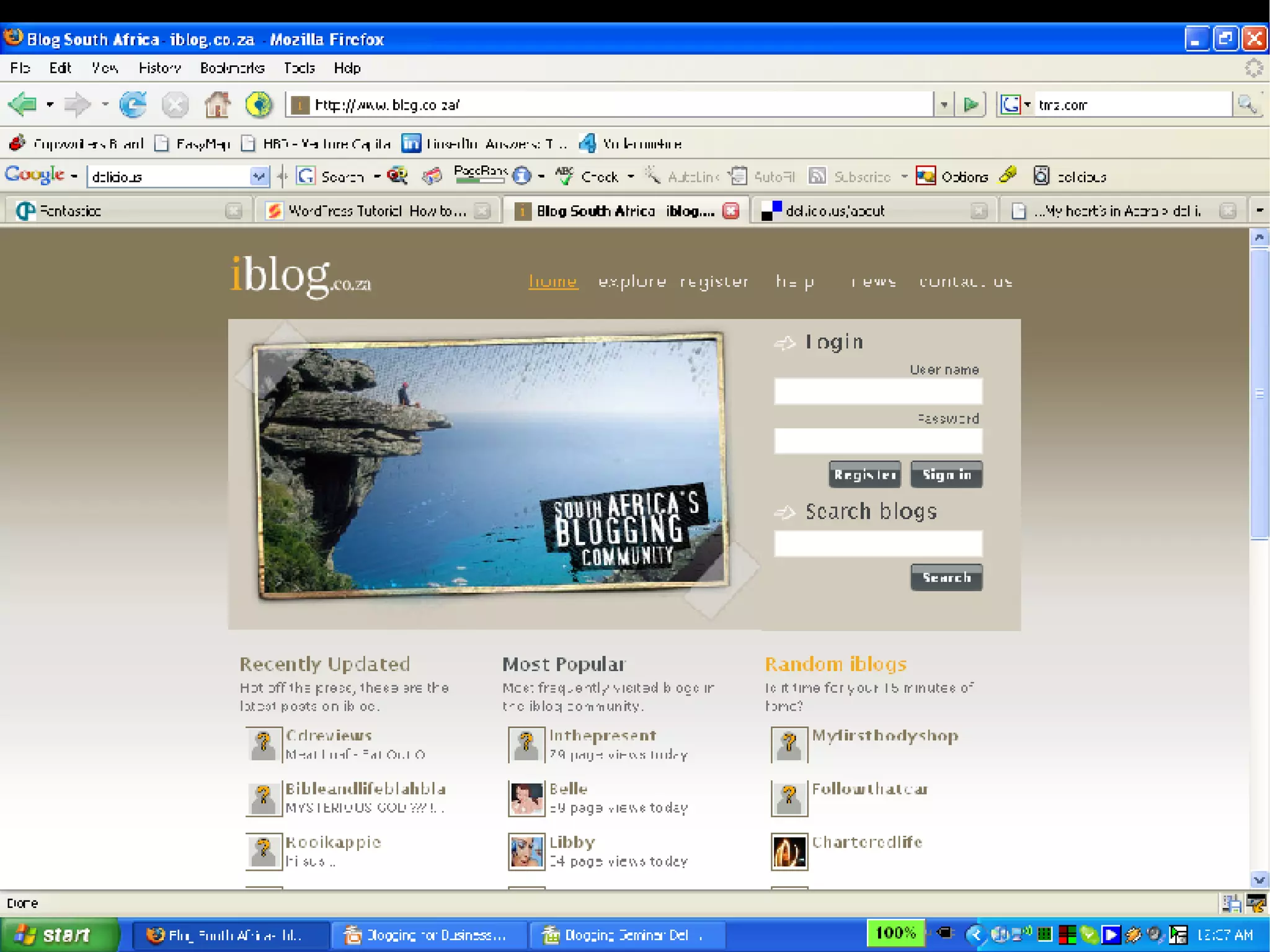
Task: Open the LinkedIn Answers bookmark
Action: [484, 144]
